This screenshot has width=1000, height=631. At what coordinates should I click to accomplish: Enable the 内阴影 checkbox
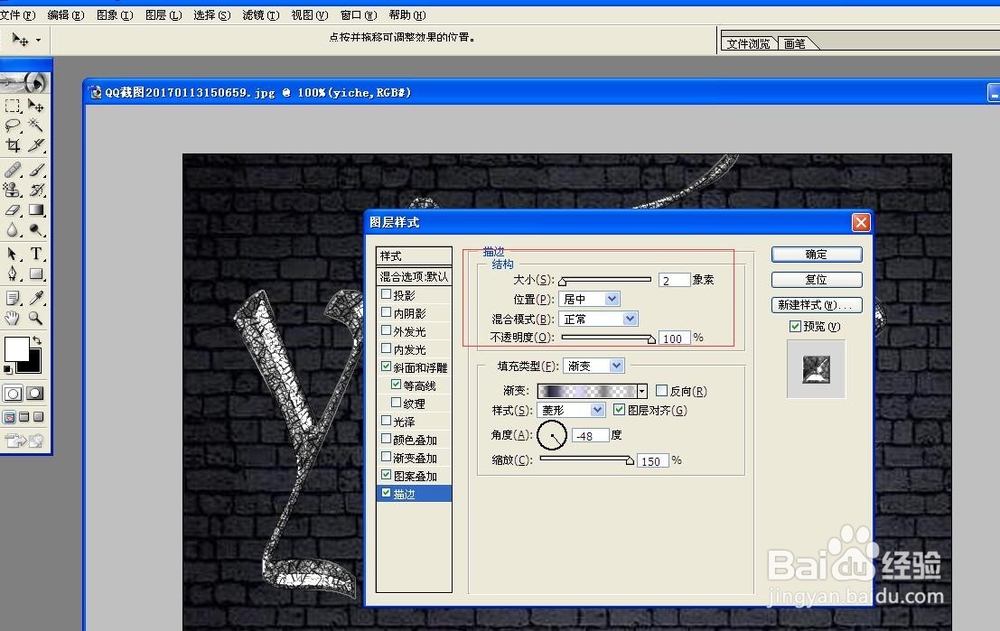386,312
